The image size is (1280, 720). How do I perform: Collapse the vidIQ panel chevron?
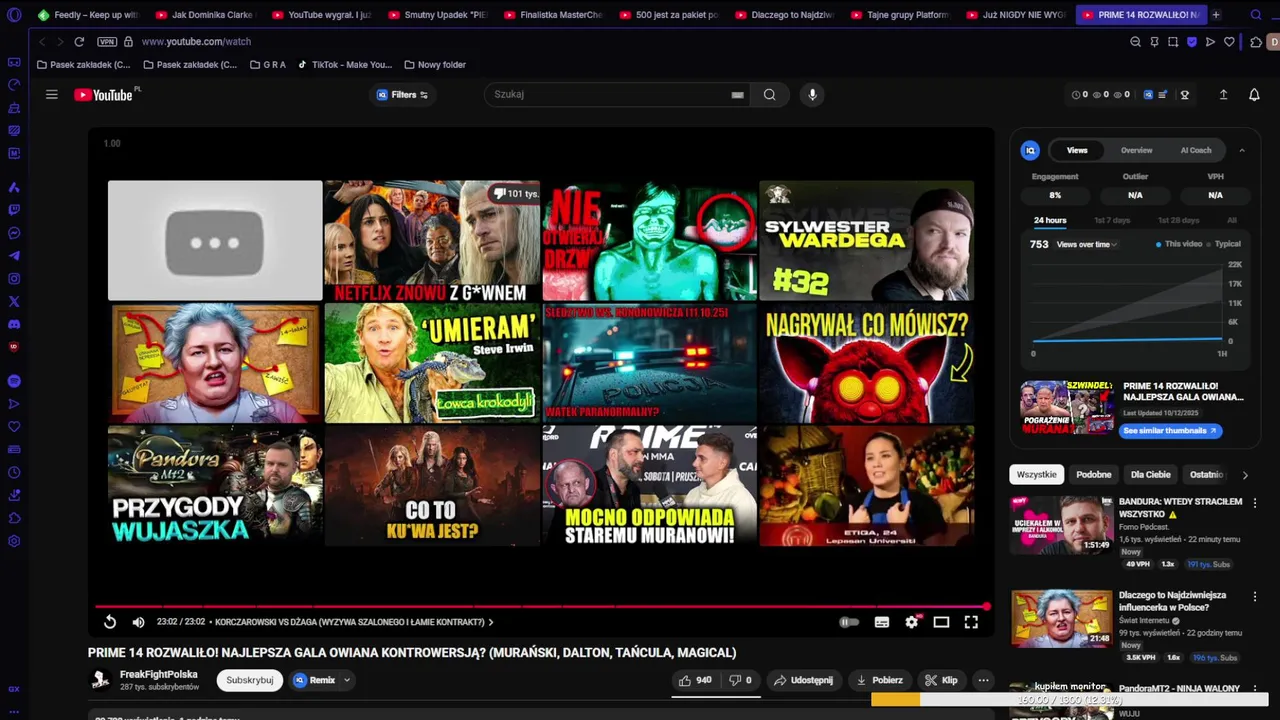(x=1242, y=150)
